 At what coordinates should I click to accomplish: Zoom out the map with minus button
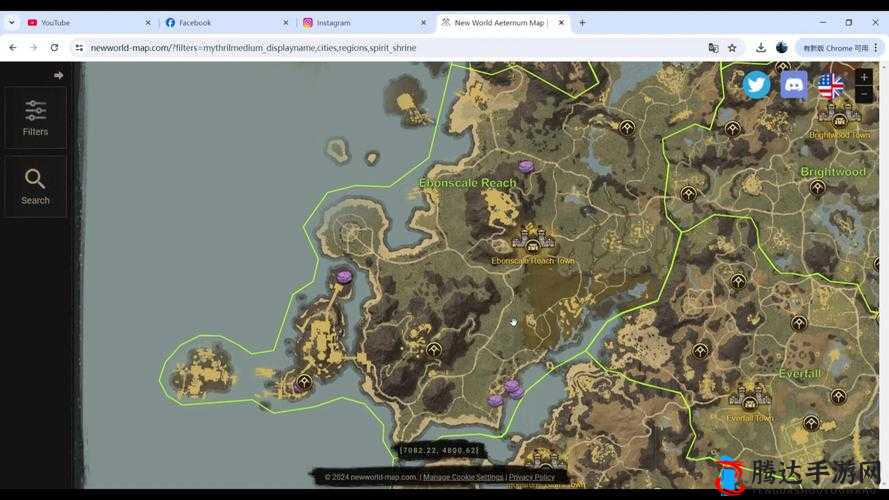[863, 94]
